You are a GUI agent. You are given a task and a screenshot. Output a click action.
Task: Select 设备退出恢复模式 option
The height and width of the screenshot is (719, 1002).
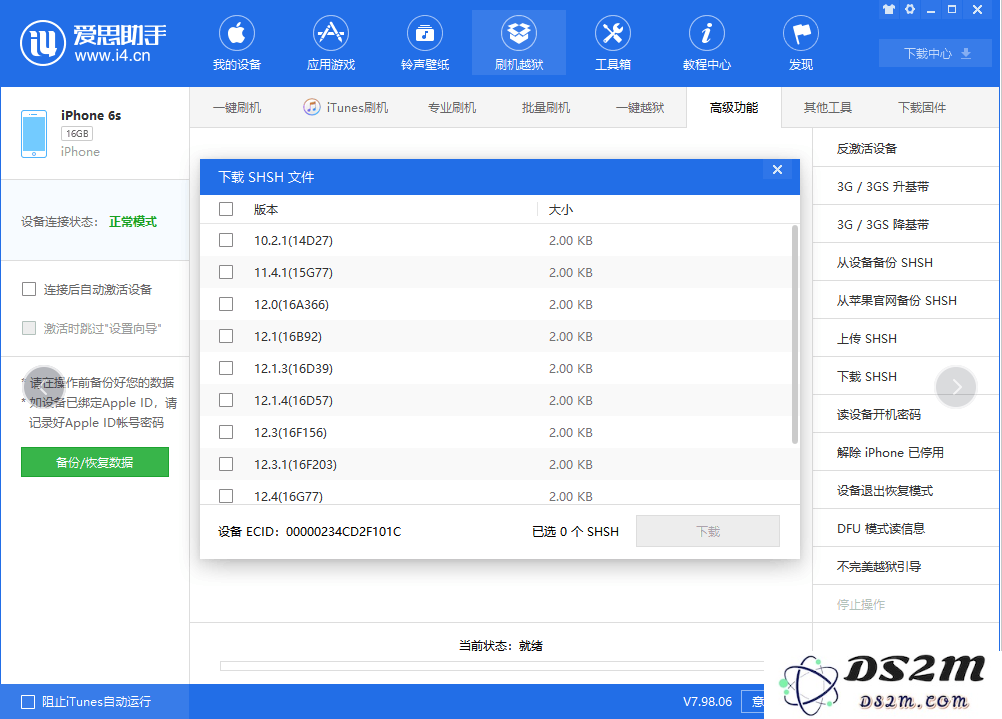coord(906,490)
